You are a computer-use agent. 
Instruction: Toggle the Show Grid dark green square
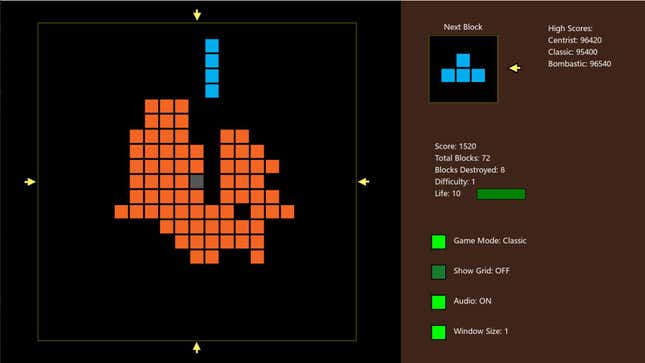[x=439, y=272]
